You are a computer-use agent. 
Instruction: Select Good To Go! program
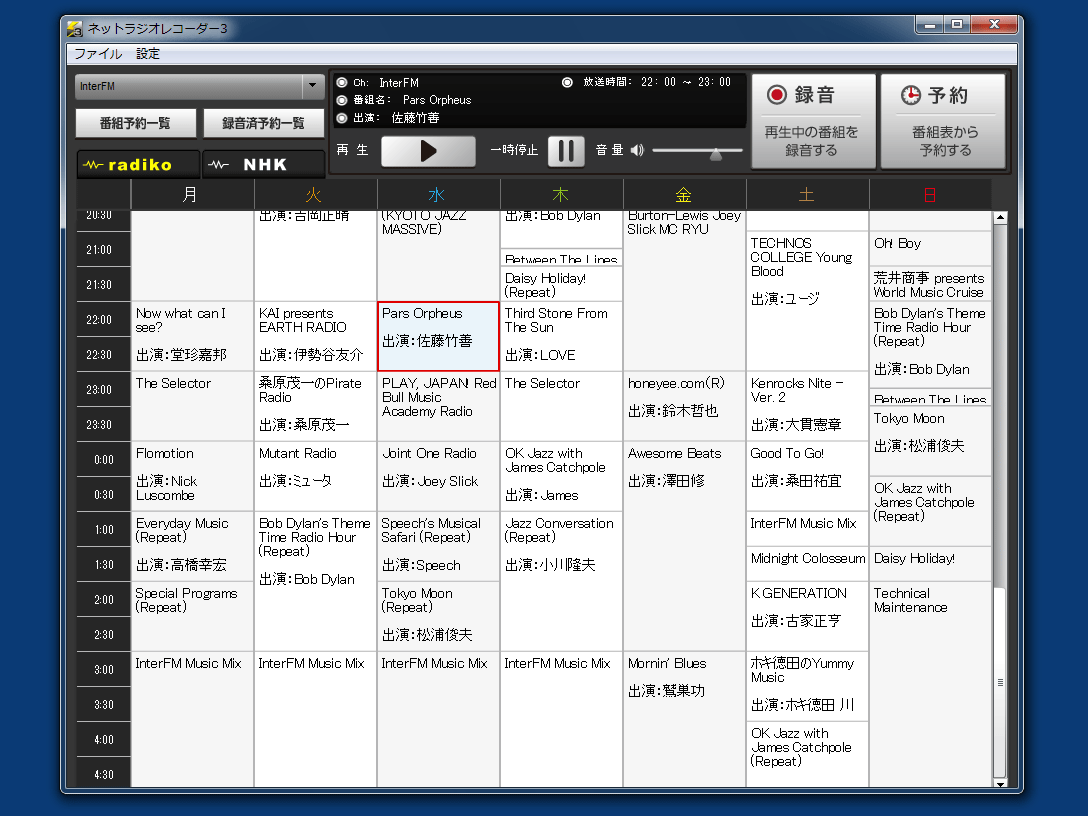tap(808, 476)
